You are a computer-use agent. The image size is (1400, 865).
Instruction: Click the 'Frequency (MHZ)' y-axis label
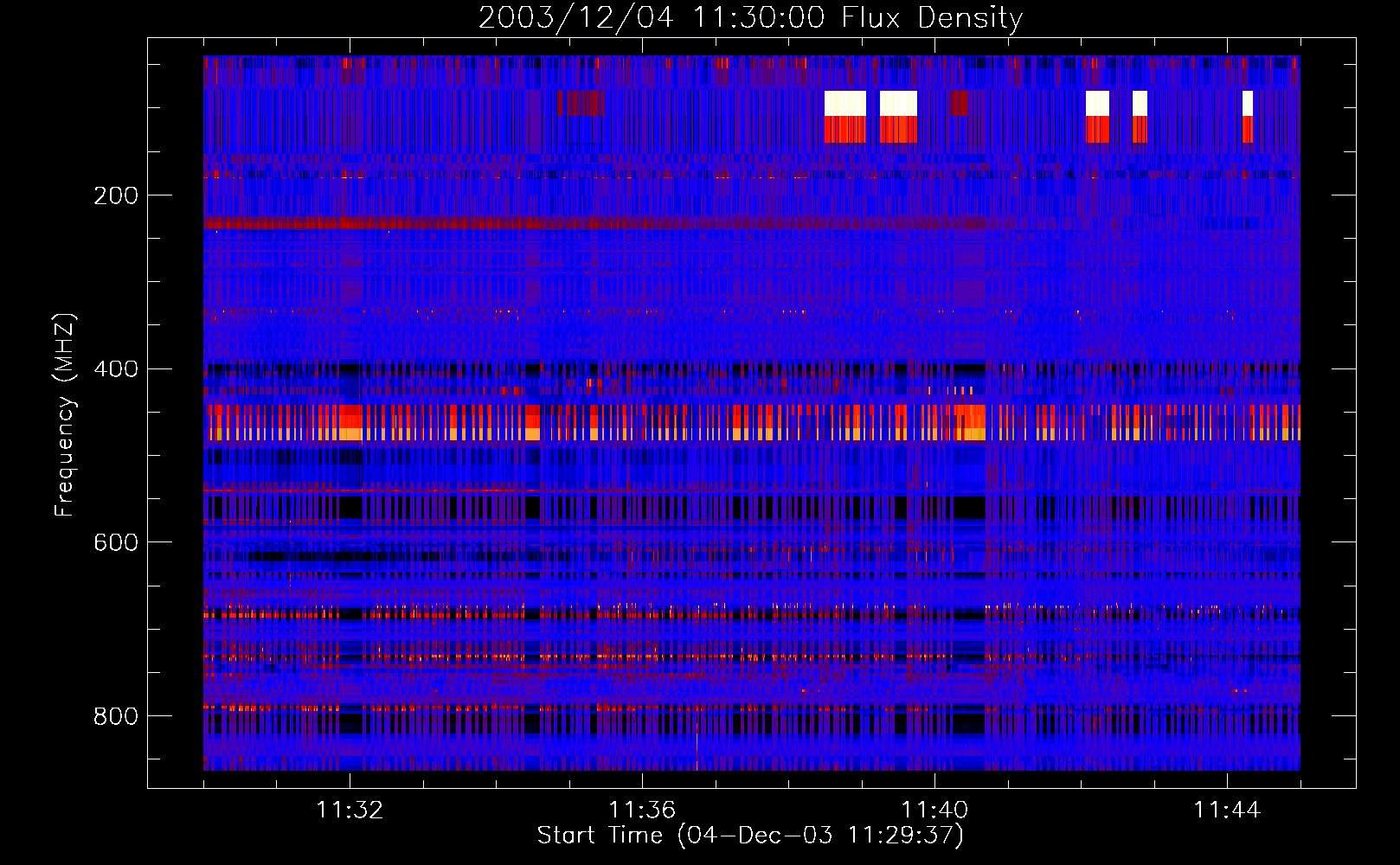click(65, 415)
